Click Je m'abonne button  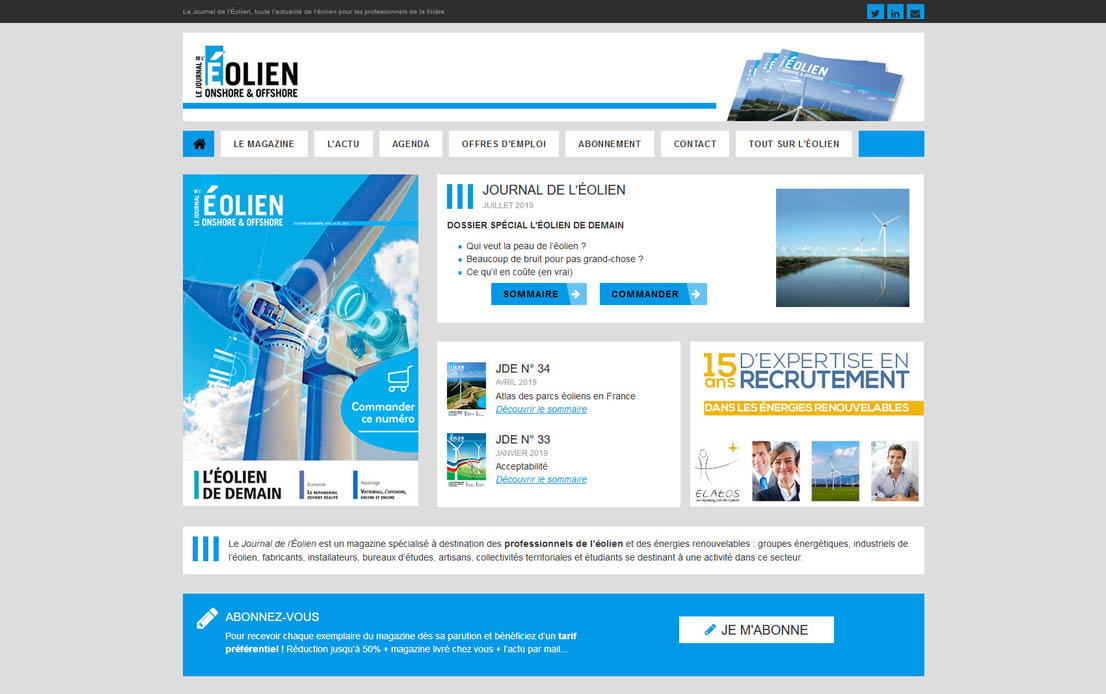[x=756, y=630]
